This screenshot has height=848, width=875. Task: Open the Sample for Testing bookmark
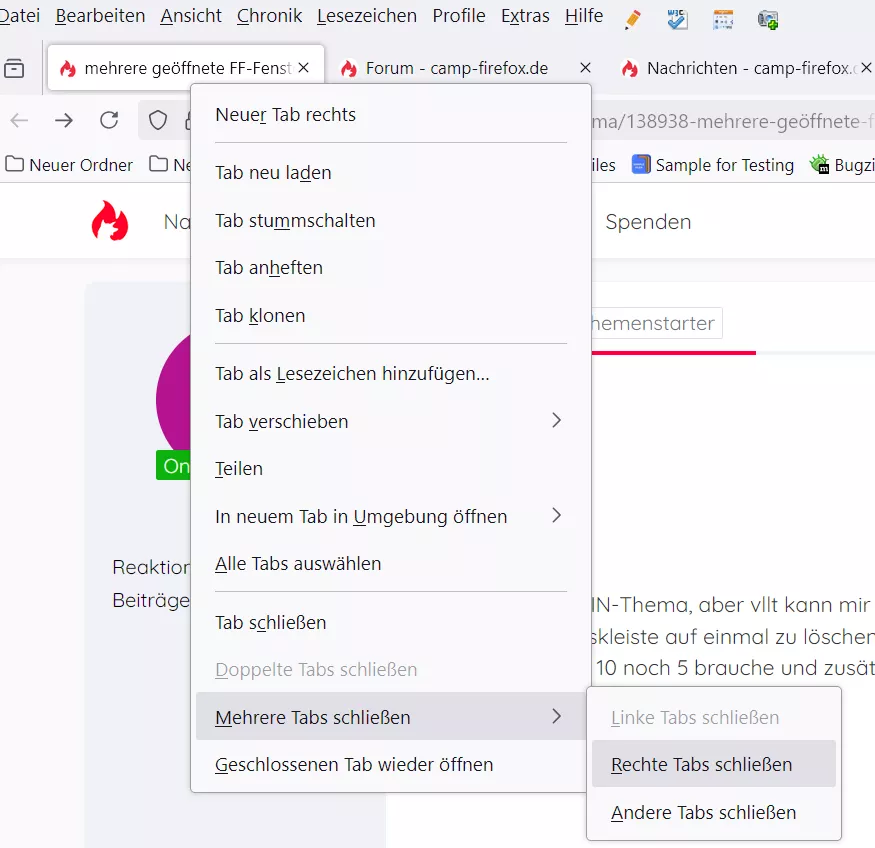tap(713, 165)
